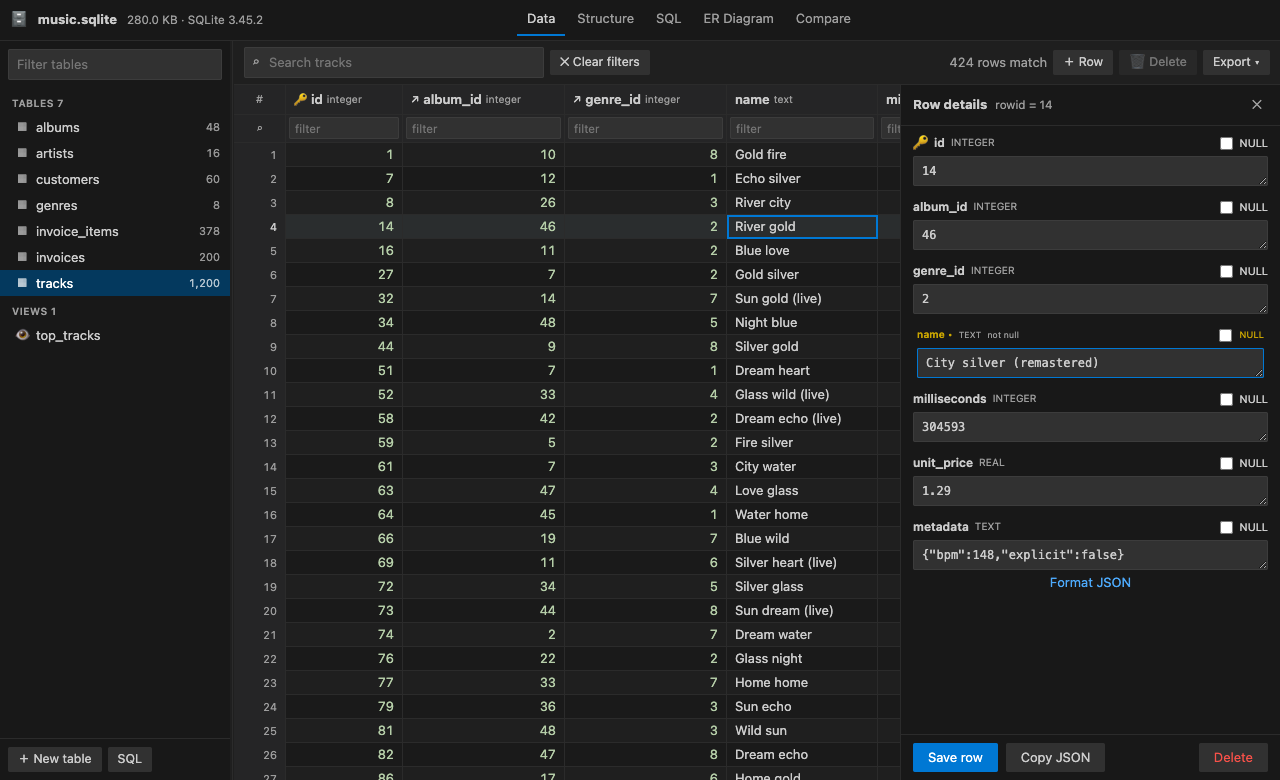Image resolution: width=1280 pixels, height=780 pixels.
Task: Open the top_tracks view
Action: click(115, 335)
